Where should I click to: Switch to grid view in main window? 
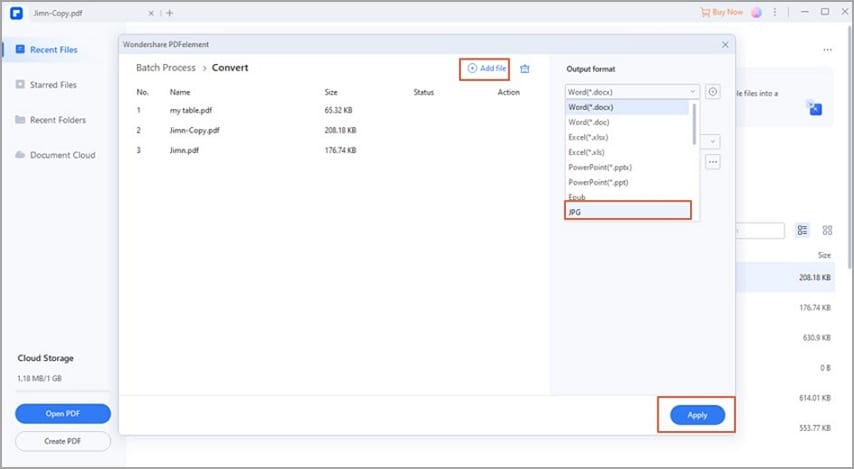click(827, 230)
